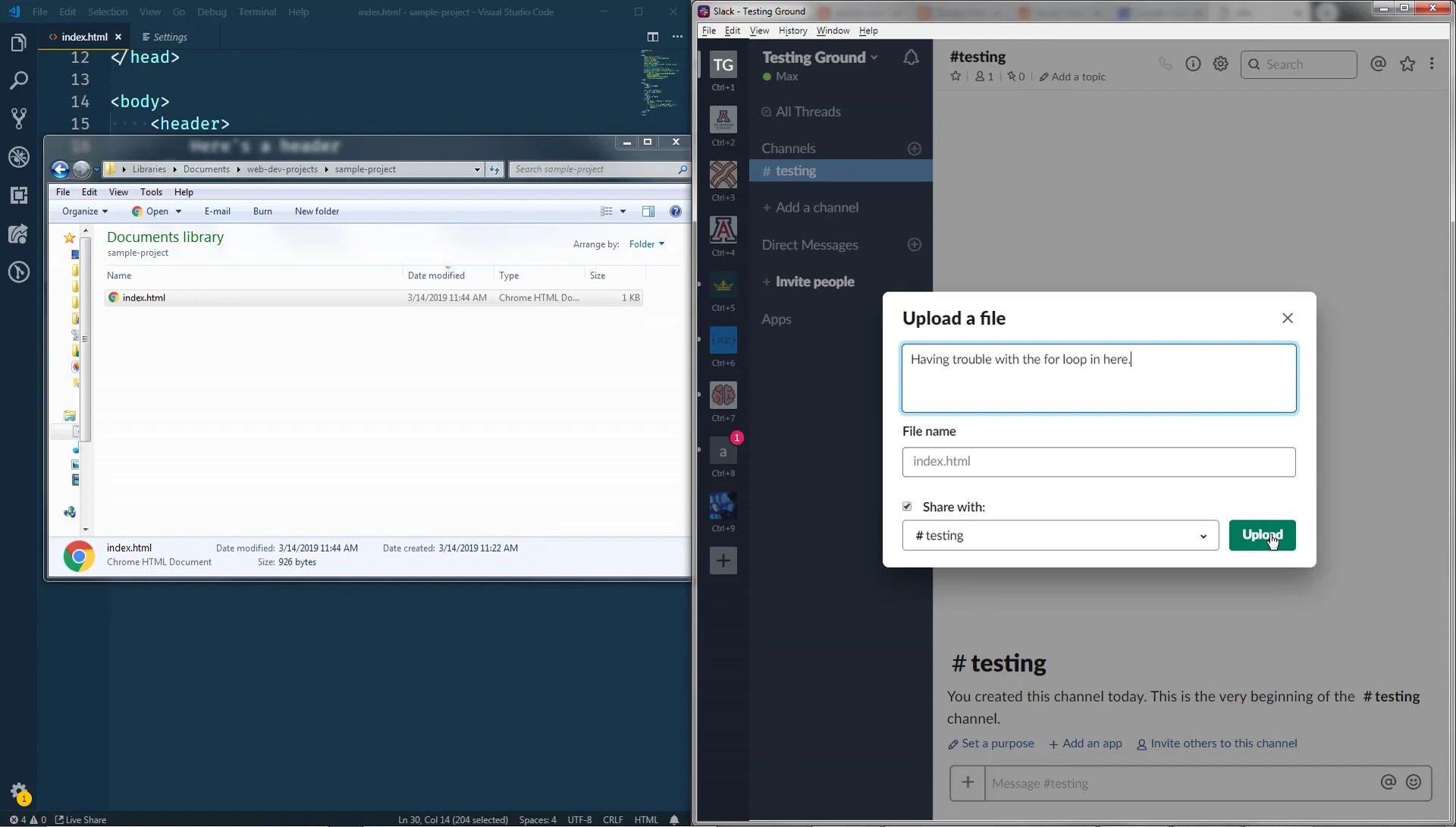Sort by Date modified column
This screenshot has width=1456, height=827.
[x=448, y=275]
